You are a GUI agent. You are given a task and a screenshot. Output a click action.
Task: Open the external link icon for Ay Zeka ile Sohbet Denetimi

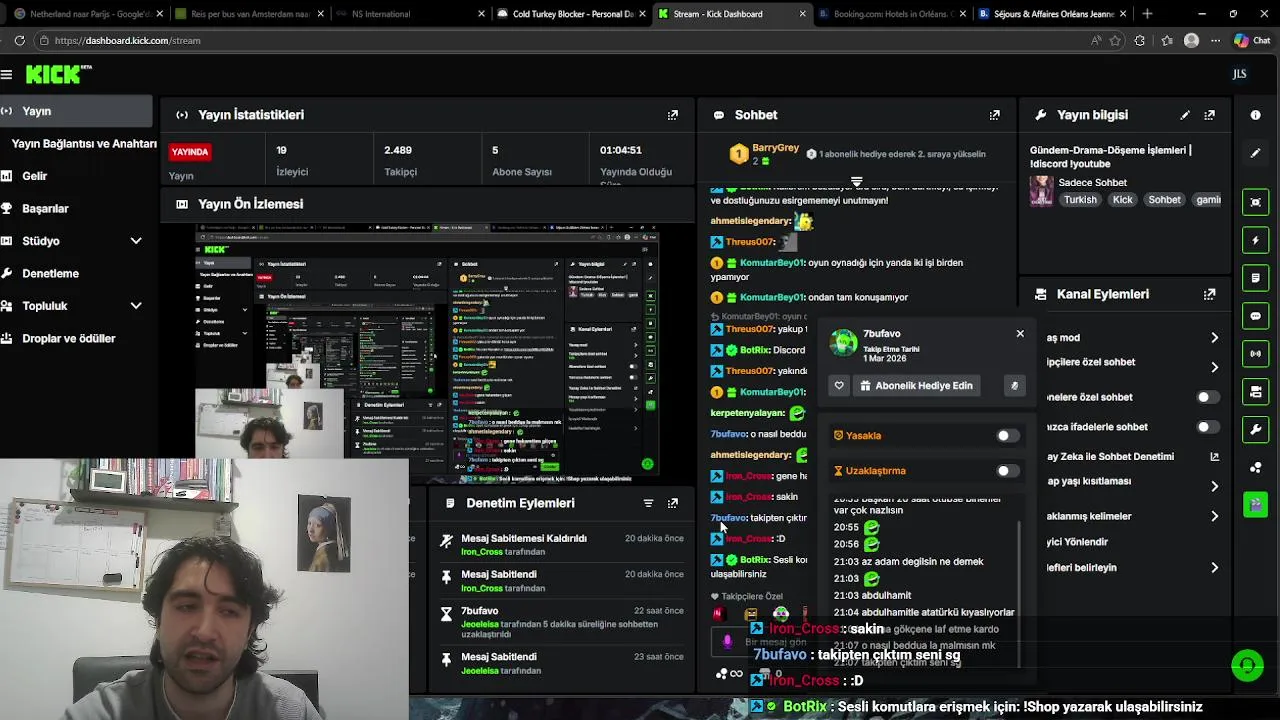[x=1214, y=456]
